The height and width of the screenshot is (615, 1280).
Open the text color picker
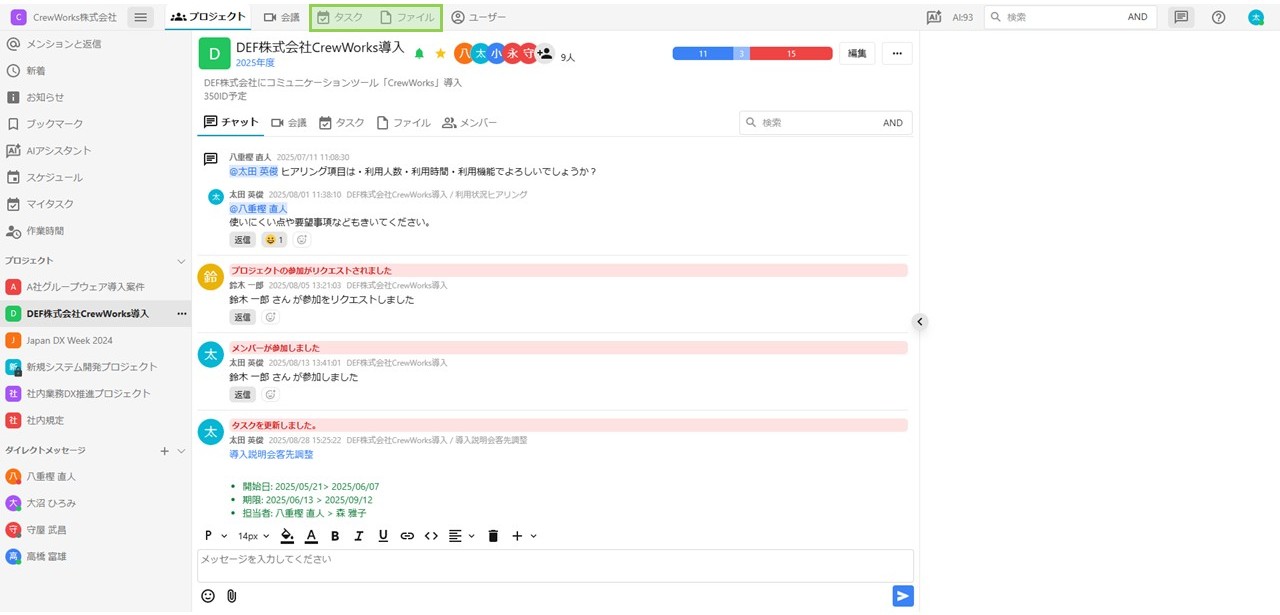(x=311, y=536)
